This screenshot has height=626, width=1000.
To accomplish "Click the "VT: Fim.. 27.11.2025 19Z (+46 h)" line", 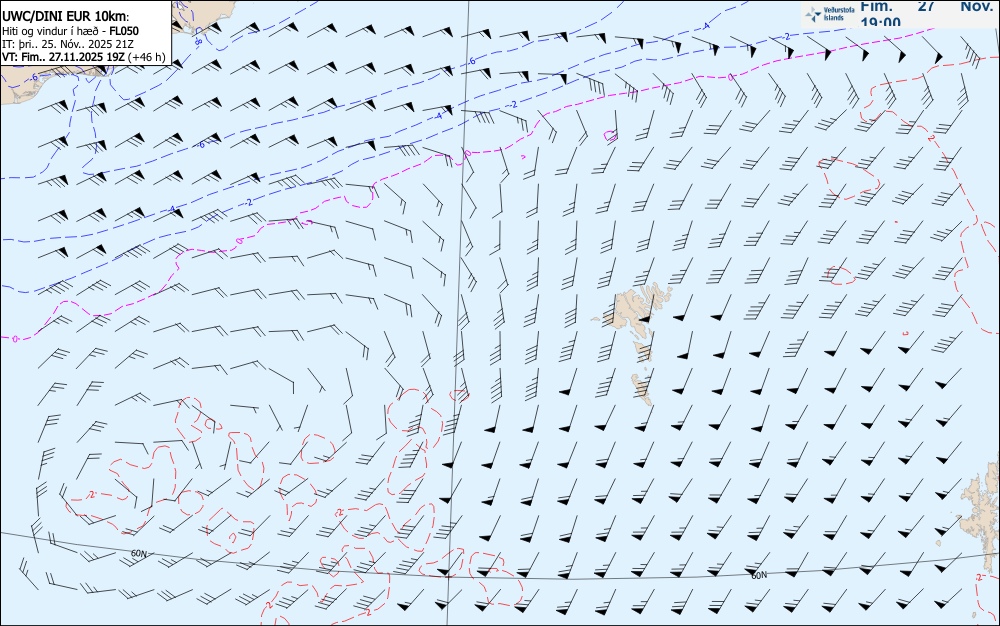I will pos(84,57).
